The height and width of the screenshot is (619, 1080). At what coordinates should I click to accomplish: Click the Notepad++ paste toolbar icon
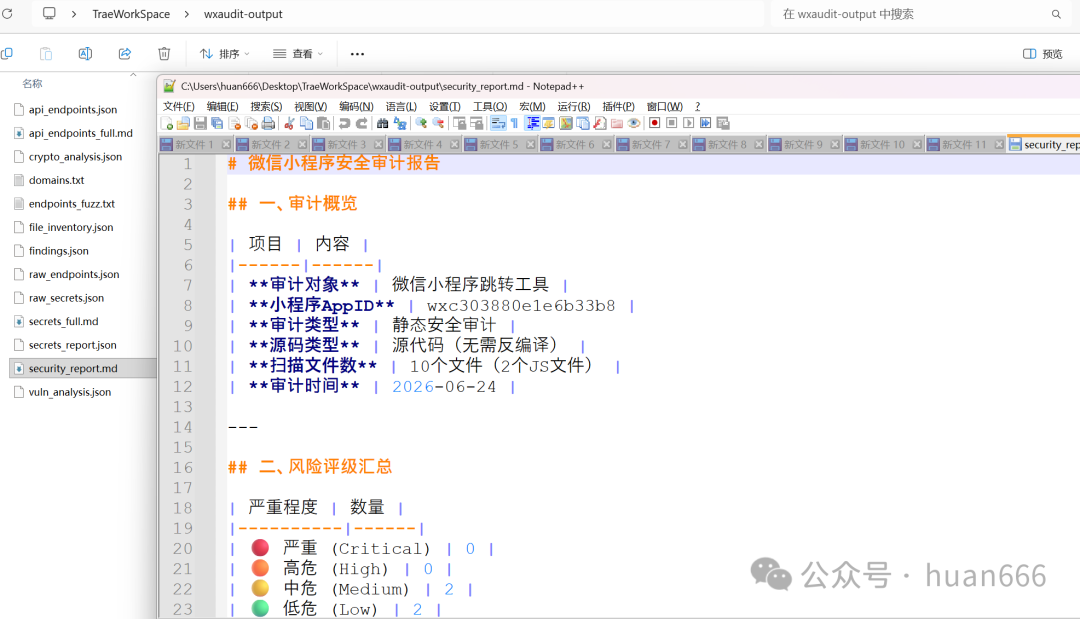(x=324, y=123)
